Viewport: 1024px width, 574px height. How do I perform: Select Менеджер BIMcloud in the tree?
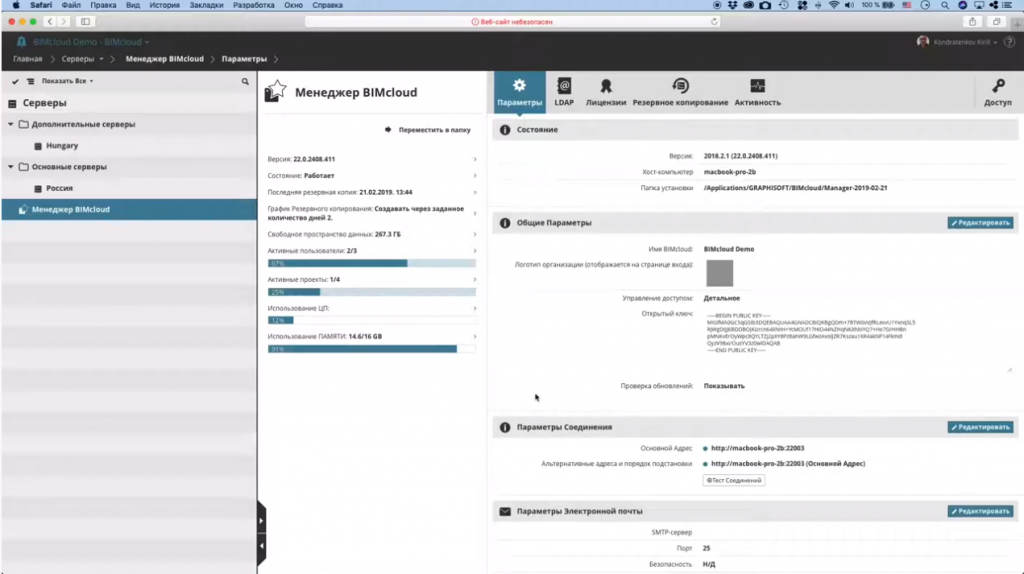pos(129,210)
